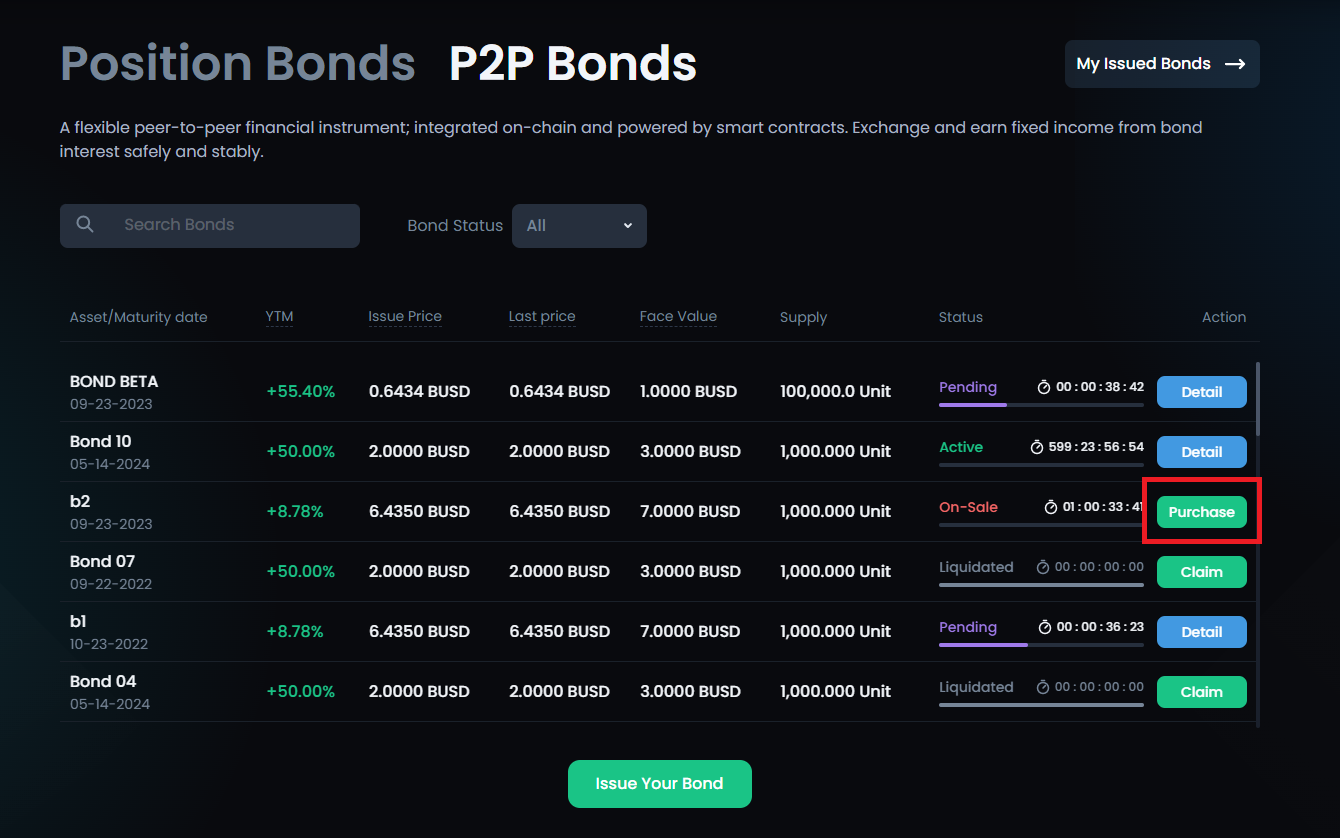Switch to the Position Bonds tab

pyautogui.click(x=237, y=64)
